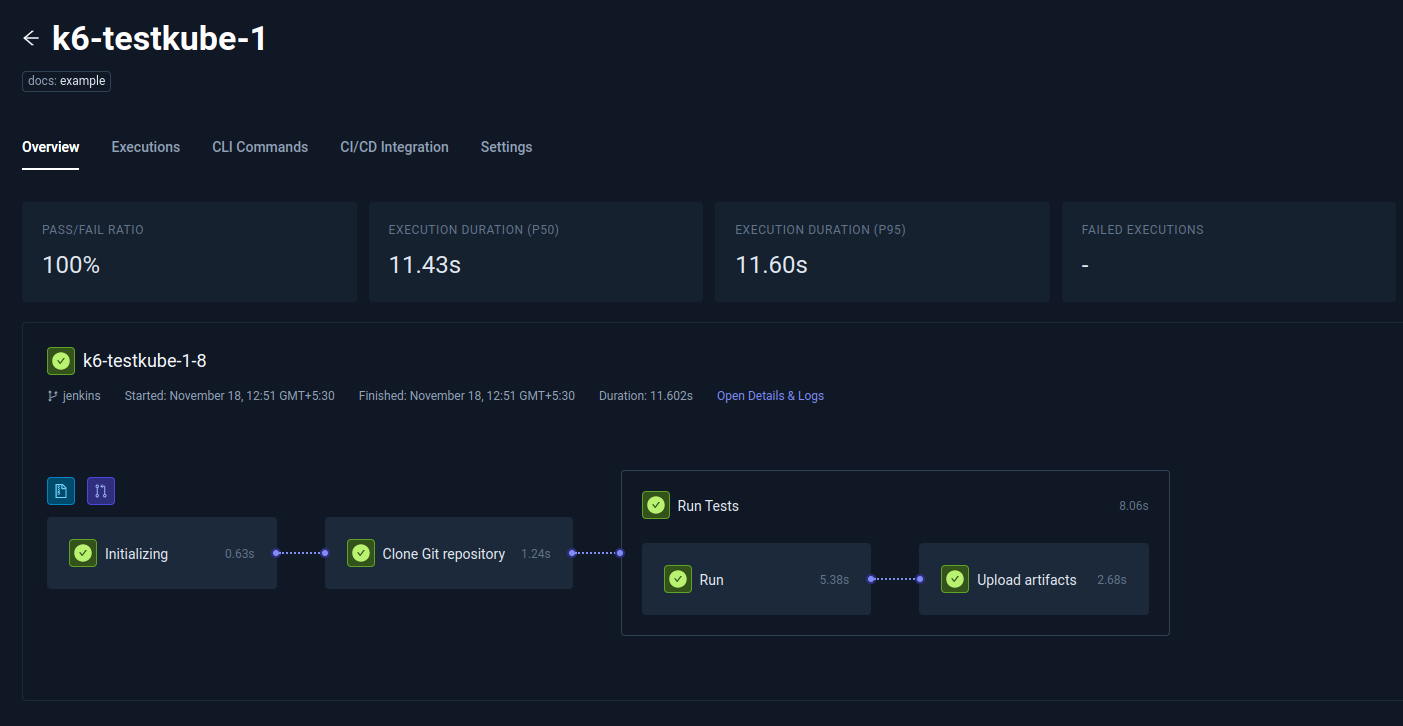Click the docs: example label tag
Image resolution: width=1403 pixels, height=726 pixels.
66,81
